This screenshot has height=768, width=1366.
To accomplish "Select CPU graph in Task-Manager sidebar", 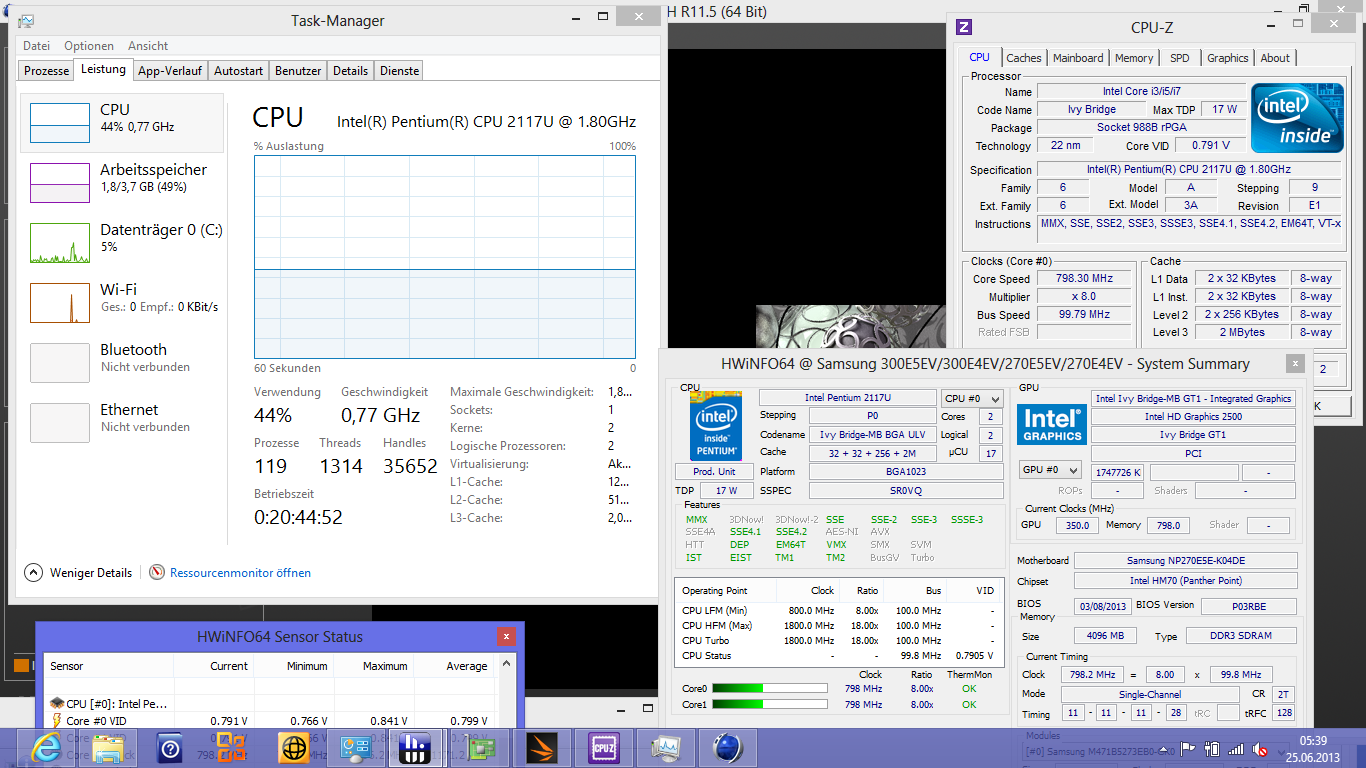I will [x=122, y=122].
